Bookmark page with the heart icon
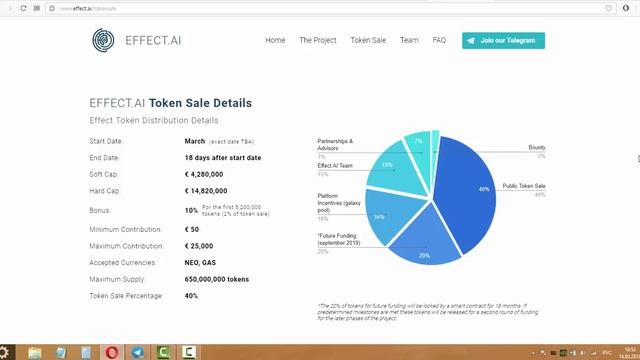 tap(609, 8)
